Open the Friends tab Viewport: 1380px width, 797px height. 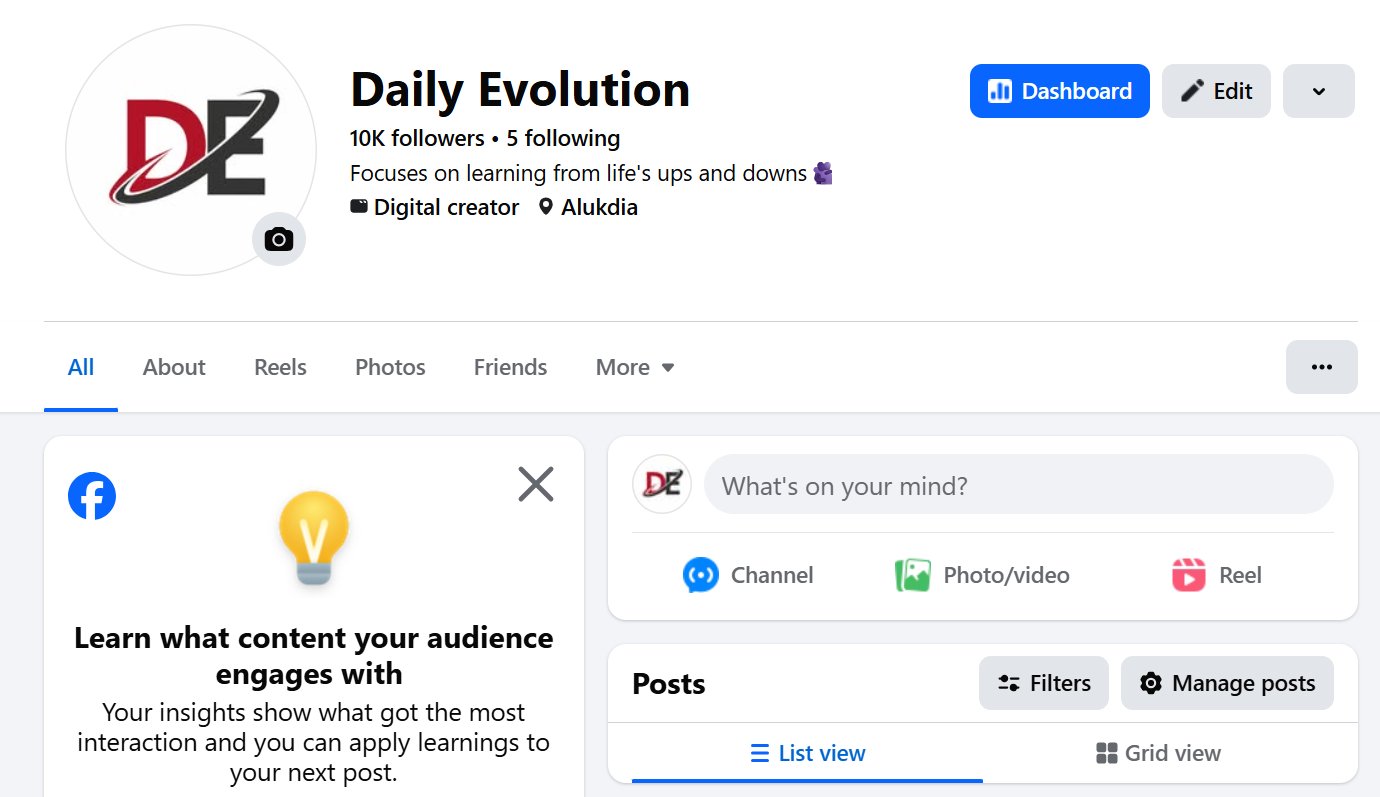(x=510, y=367)
